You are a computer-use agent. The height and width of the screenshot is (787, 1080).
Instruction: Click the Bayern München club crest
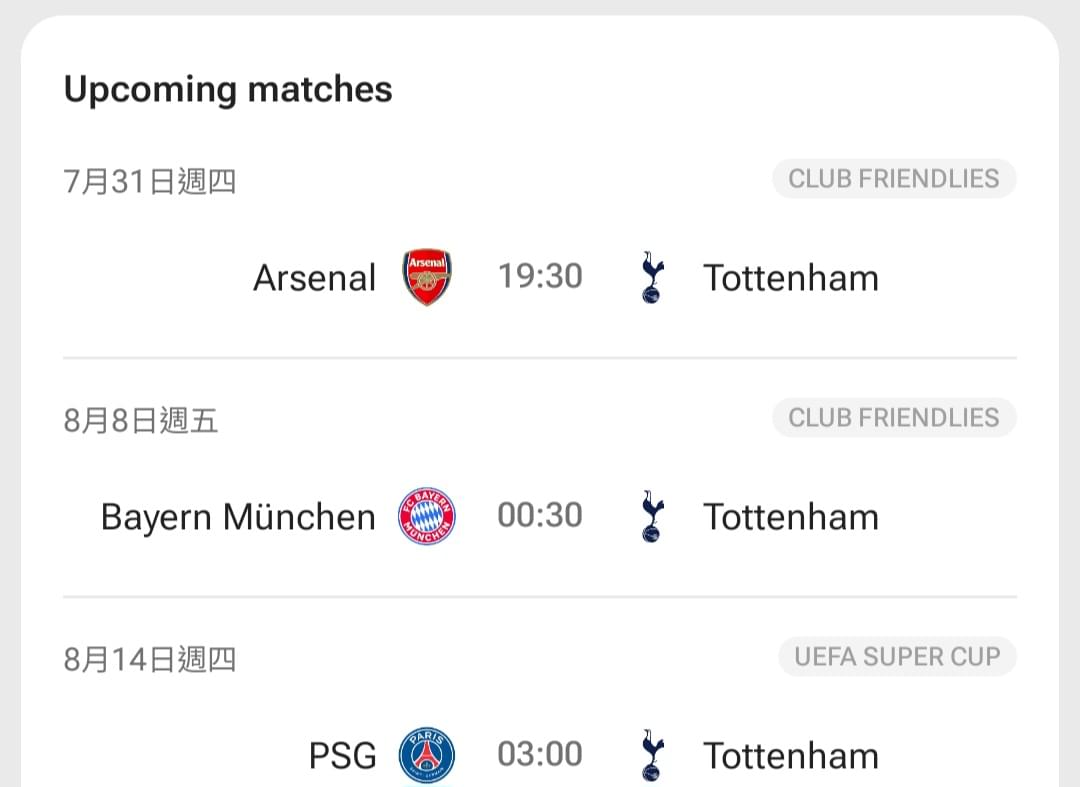click(x=427, y=516)
